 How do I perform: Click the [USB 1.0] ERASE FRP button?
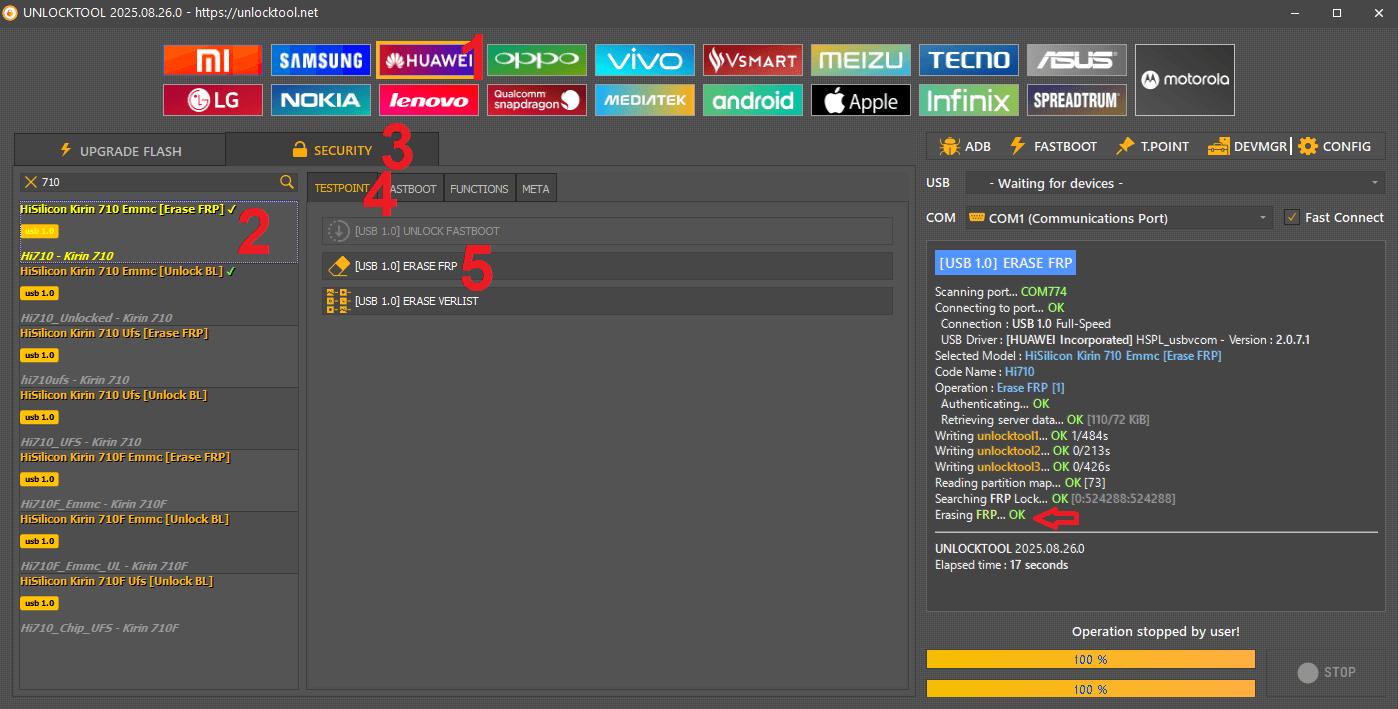tap(607, 266)
